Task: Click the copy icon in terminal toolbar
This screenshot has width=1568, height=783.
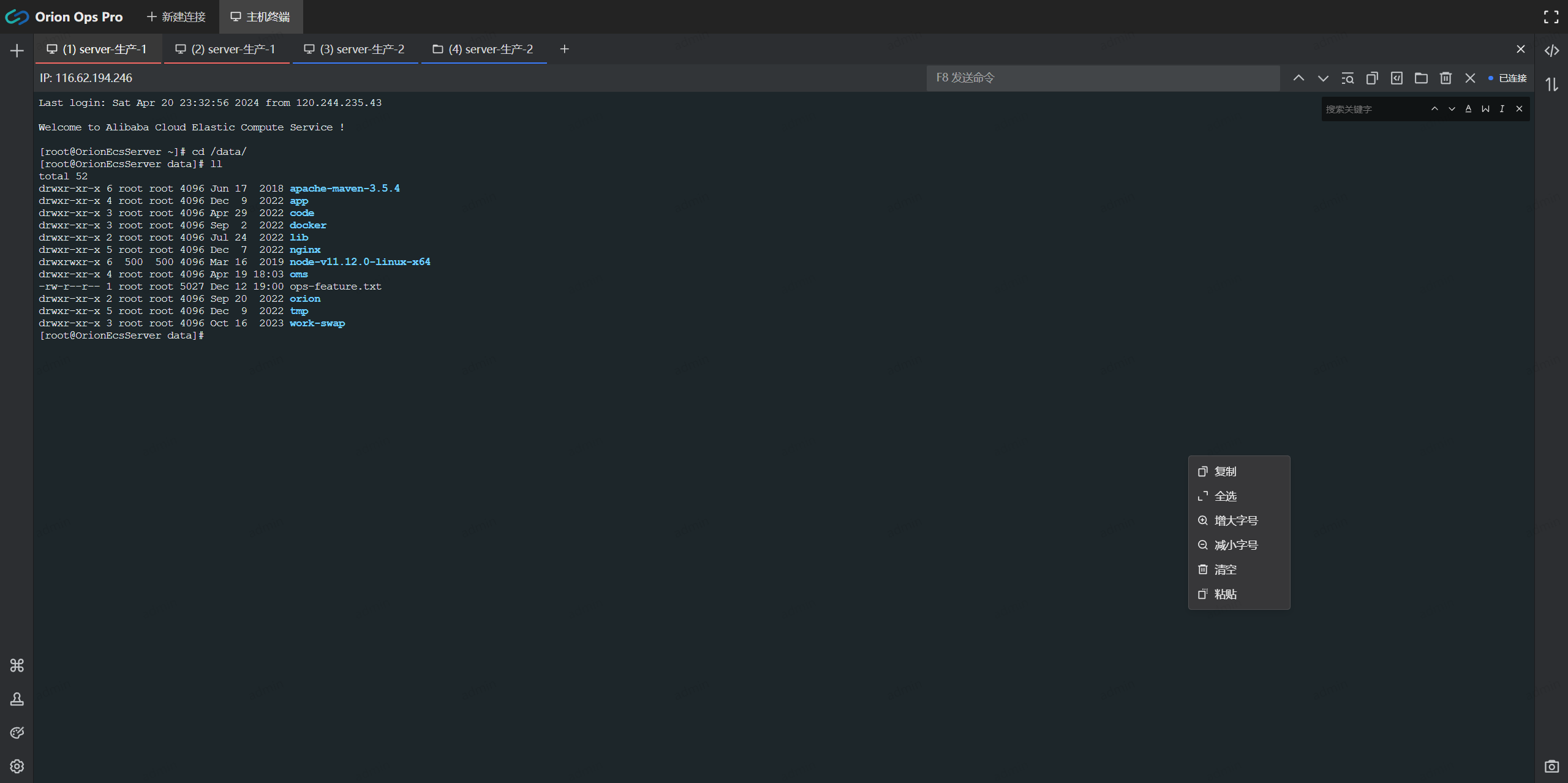Action: pos(1372,78)
